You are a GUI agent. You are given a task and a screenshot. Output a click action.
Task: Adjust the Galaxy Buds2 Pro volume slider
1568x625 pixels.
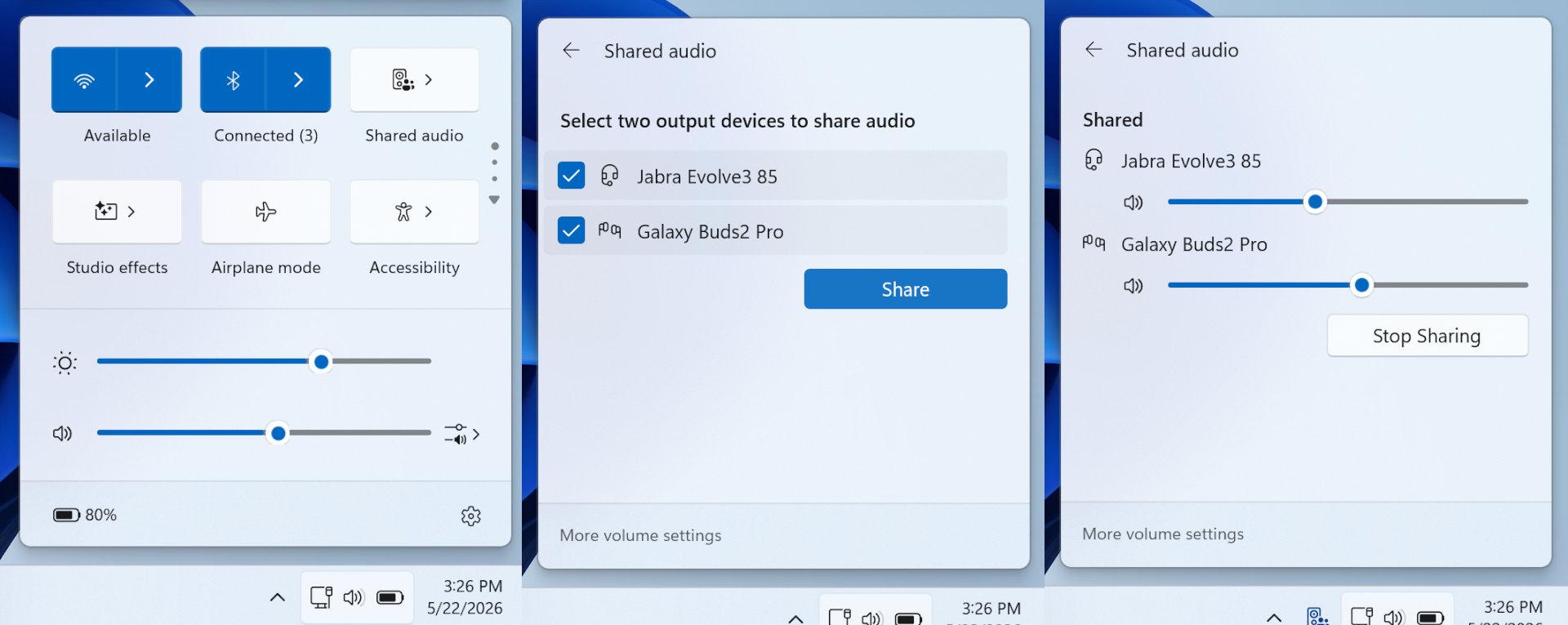click(x=1347, y=285)
